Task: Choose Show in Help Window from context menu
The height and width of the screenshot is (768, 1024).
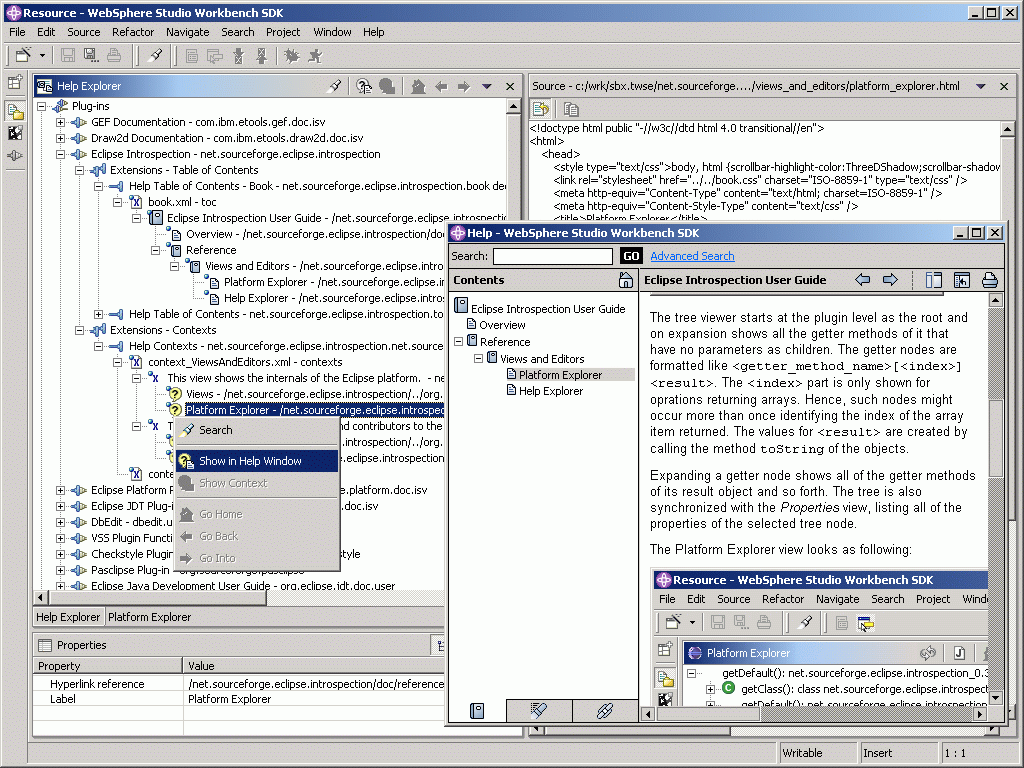Action: 257,461
